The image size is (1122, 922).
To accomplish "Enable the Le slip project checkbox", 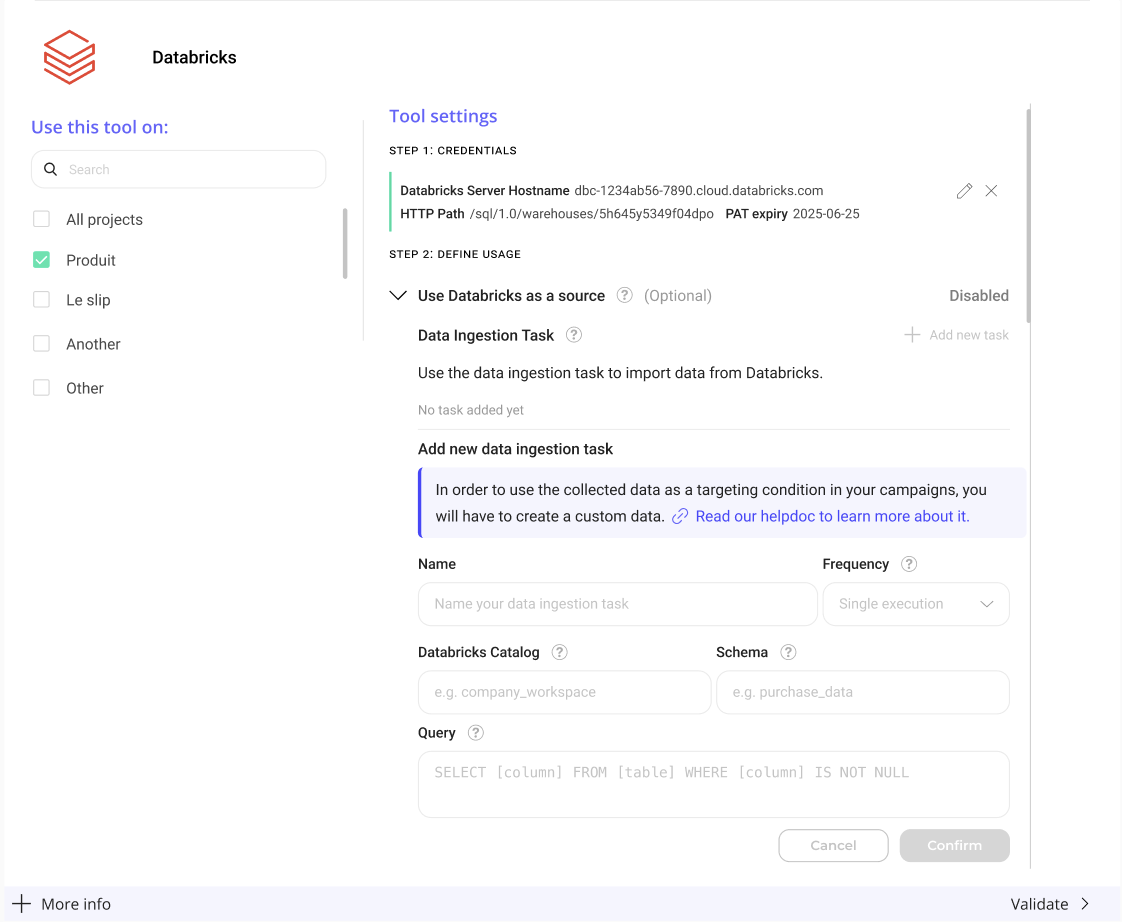I will click(x=42, y=300).
